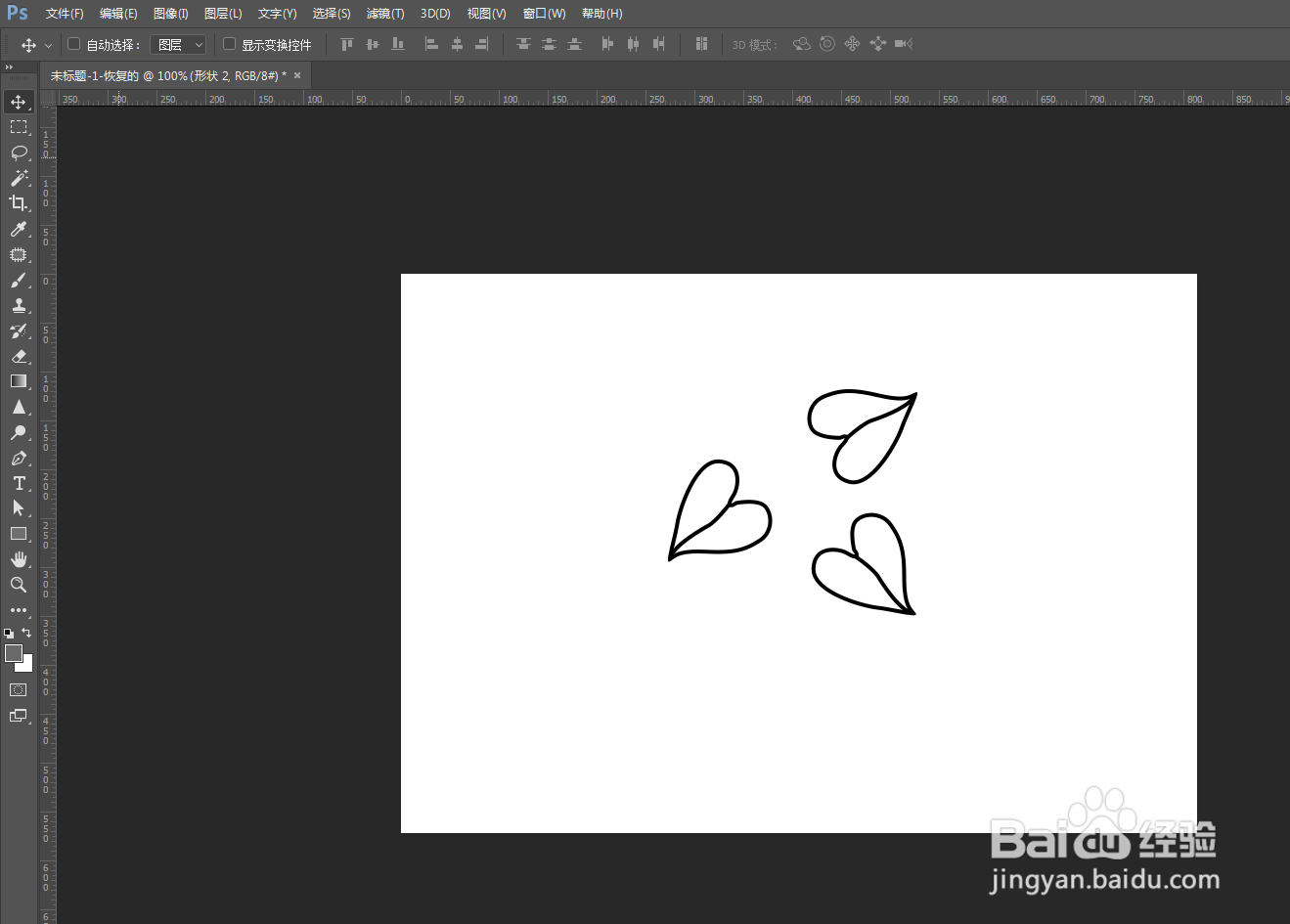This screenshot has height=924, width=1290.
Task: Open the 窗口(W) menu
Action: 544,14
